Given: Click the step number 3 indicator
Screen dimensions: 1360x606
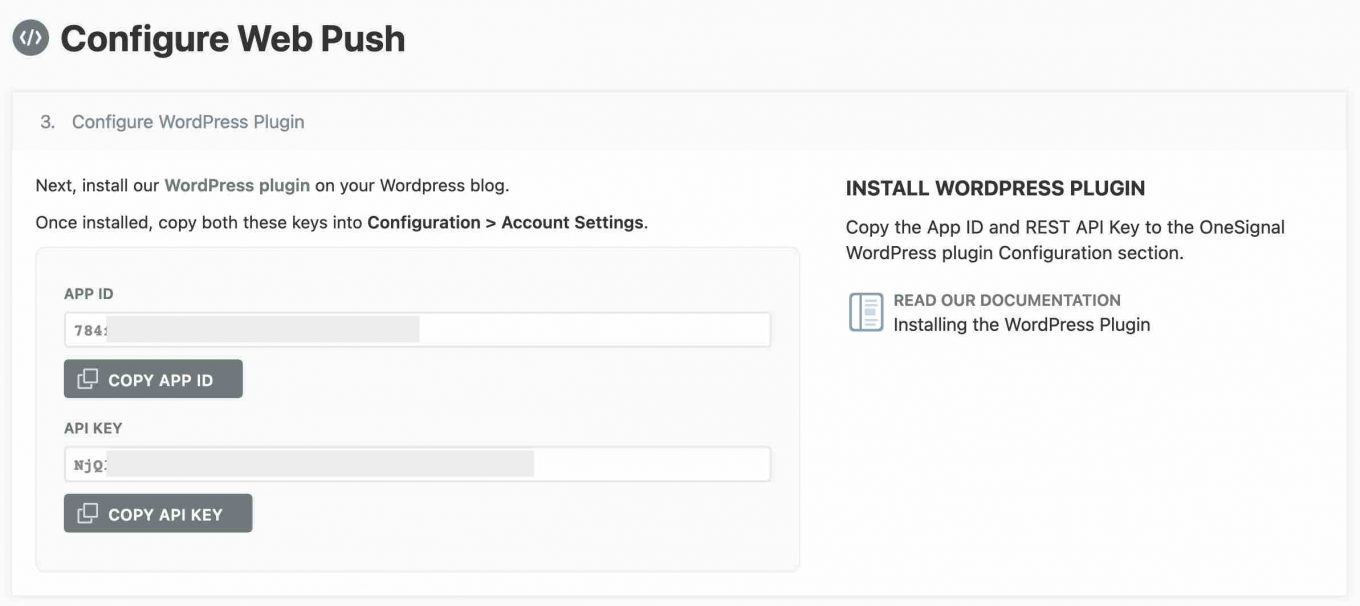Looking at the screenshot, I should click(x=47, y=122).
